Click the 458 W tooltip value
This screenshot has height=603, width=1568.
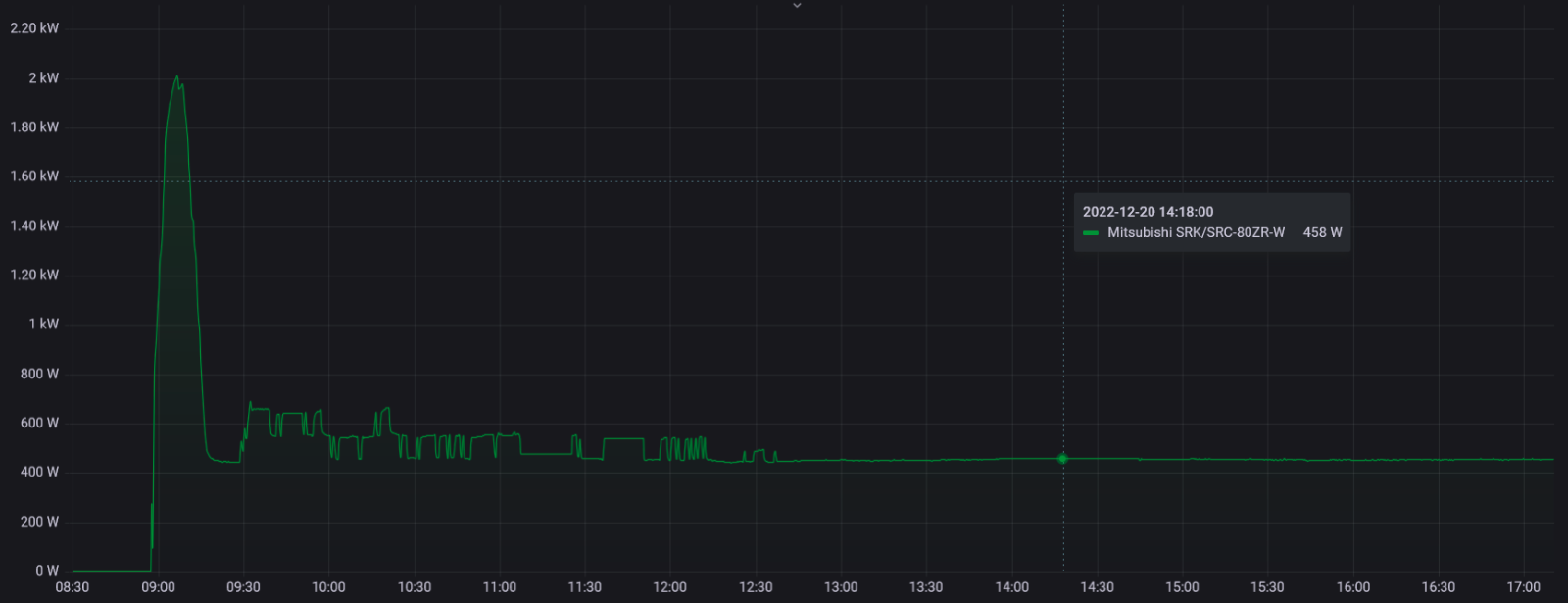pyautogui.click(x=1322, y=233)
